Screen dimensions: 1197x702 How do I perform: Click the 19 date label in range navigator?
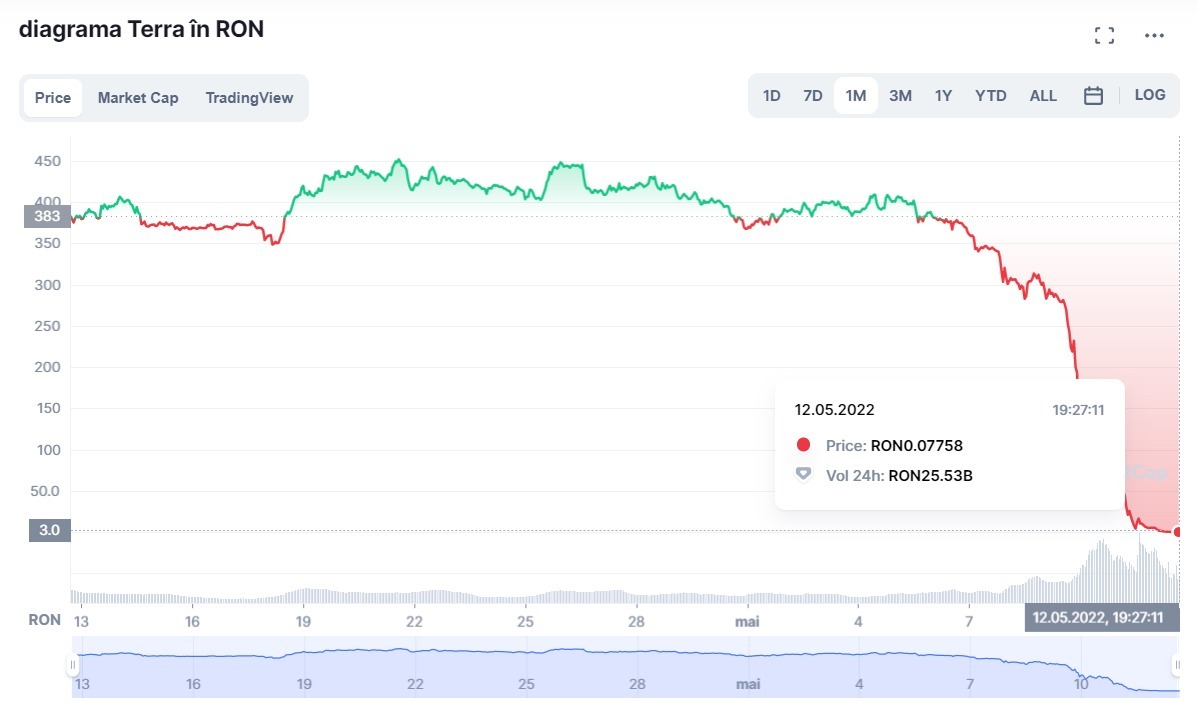304,684
